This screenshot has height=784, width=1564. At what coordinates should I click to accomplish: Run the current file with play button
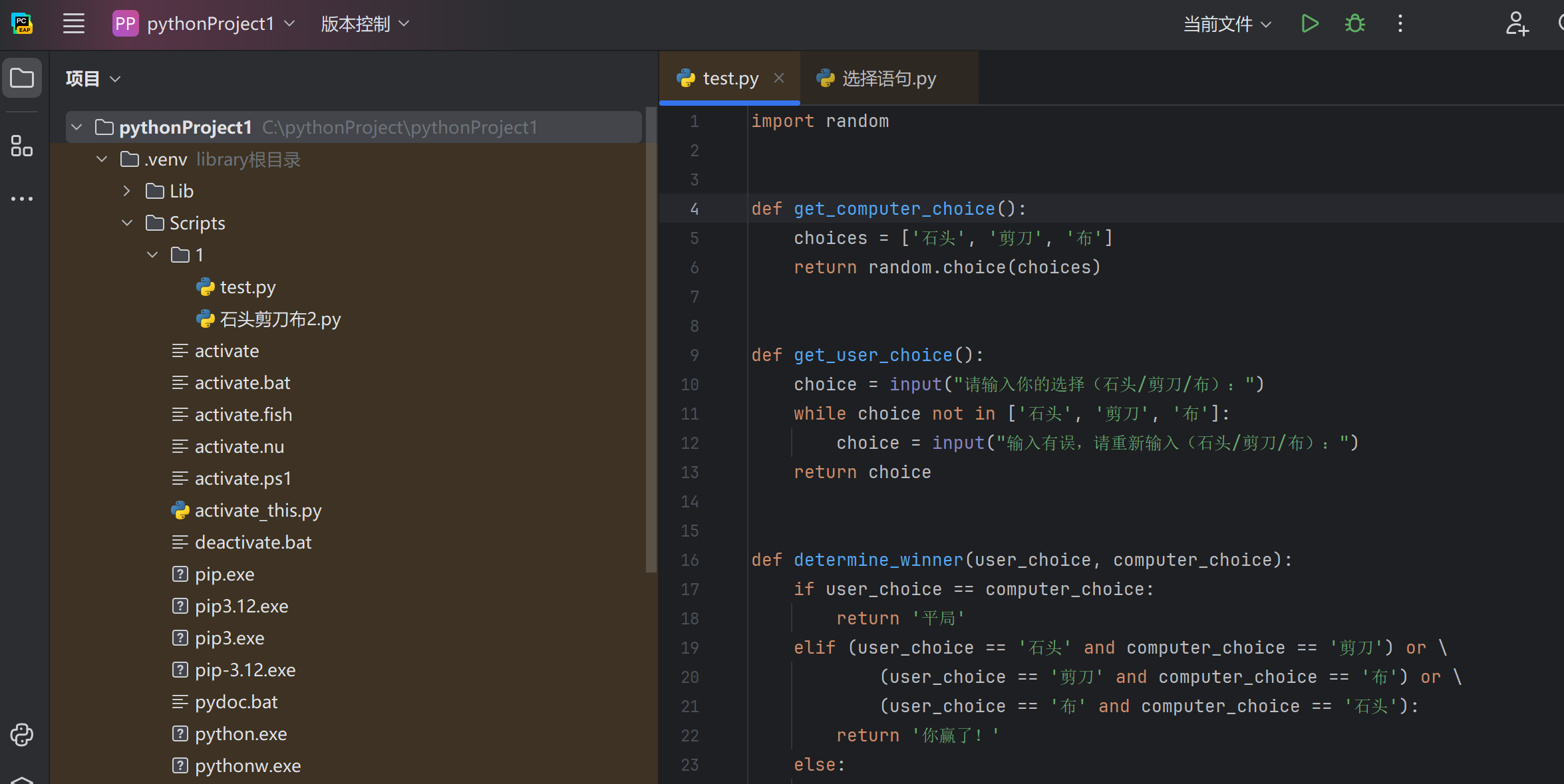[x=1309, y=24]
